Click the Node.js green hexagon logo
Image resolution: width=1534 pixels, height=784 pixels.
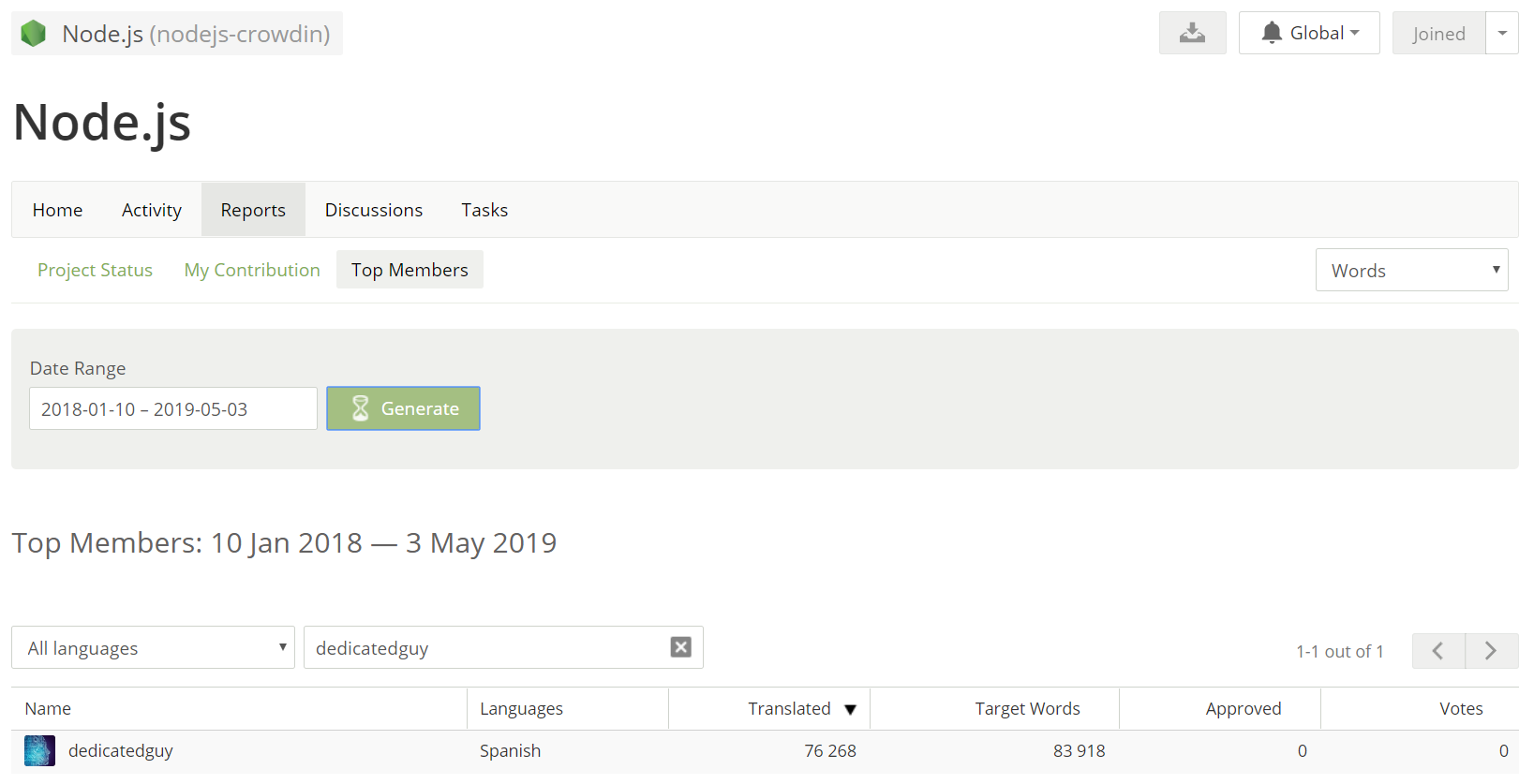pos(34,34)
